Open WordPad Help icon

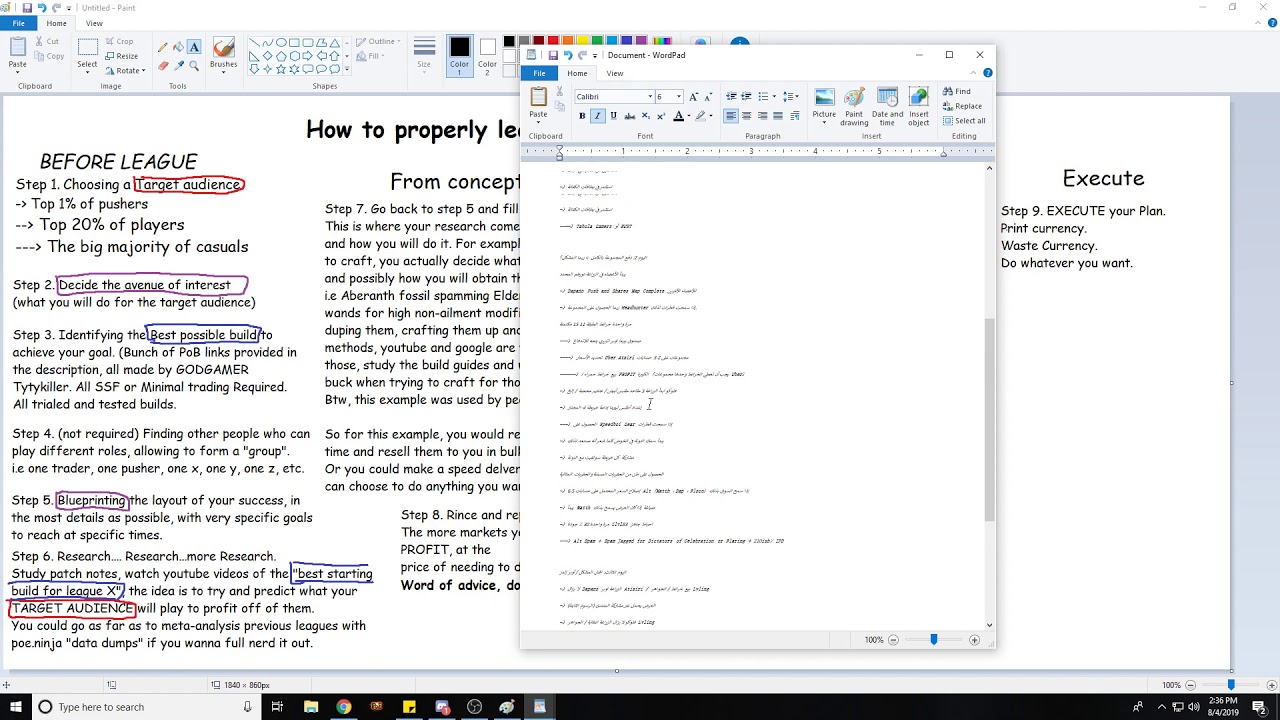(987, 73)
